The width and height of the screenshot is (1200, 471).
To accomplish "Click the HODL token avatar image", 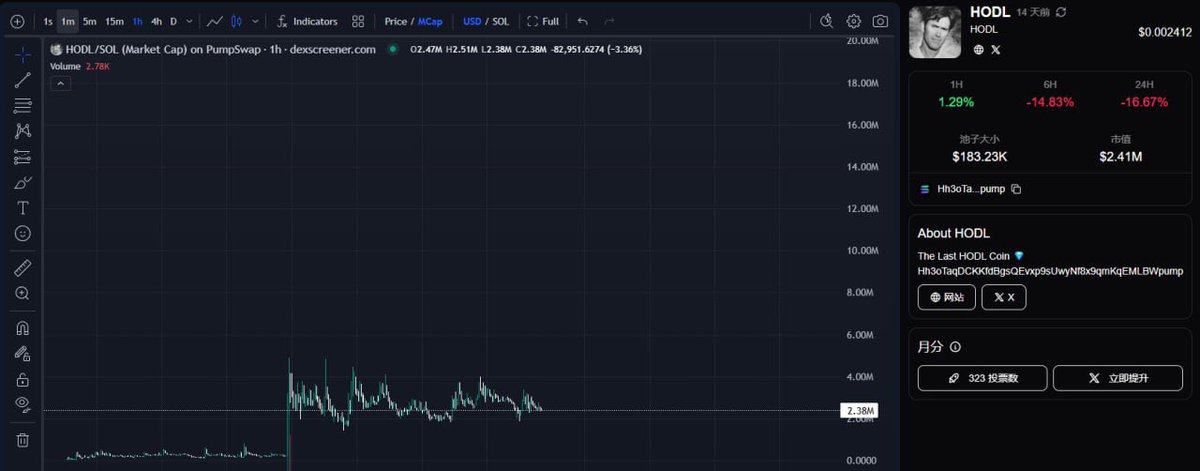I will click(x=934, y=31).
